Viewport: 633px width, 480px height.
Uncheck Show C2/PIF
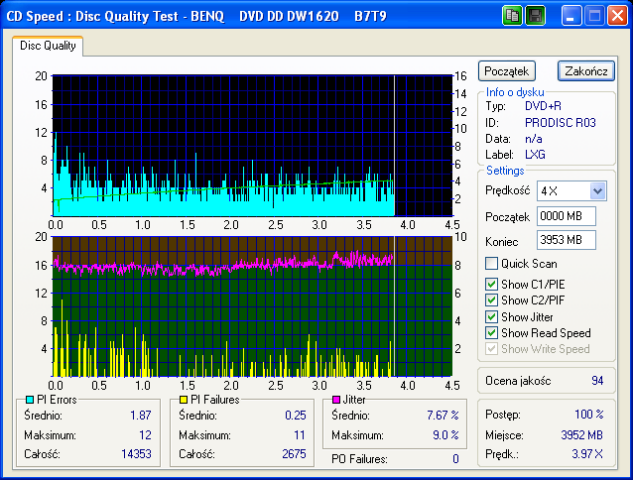(491, 300)
